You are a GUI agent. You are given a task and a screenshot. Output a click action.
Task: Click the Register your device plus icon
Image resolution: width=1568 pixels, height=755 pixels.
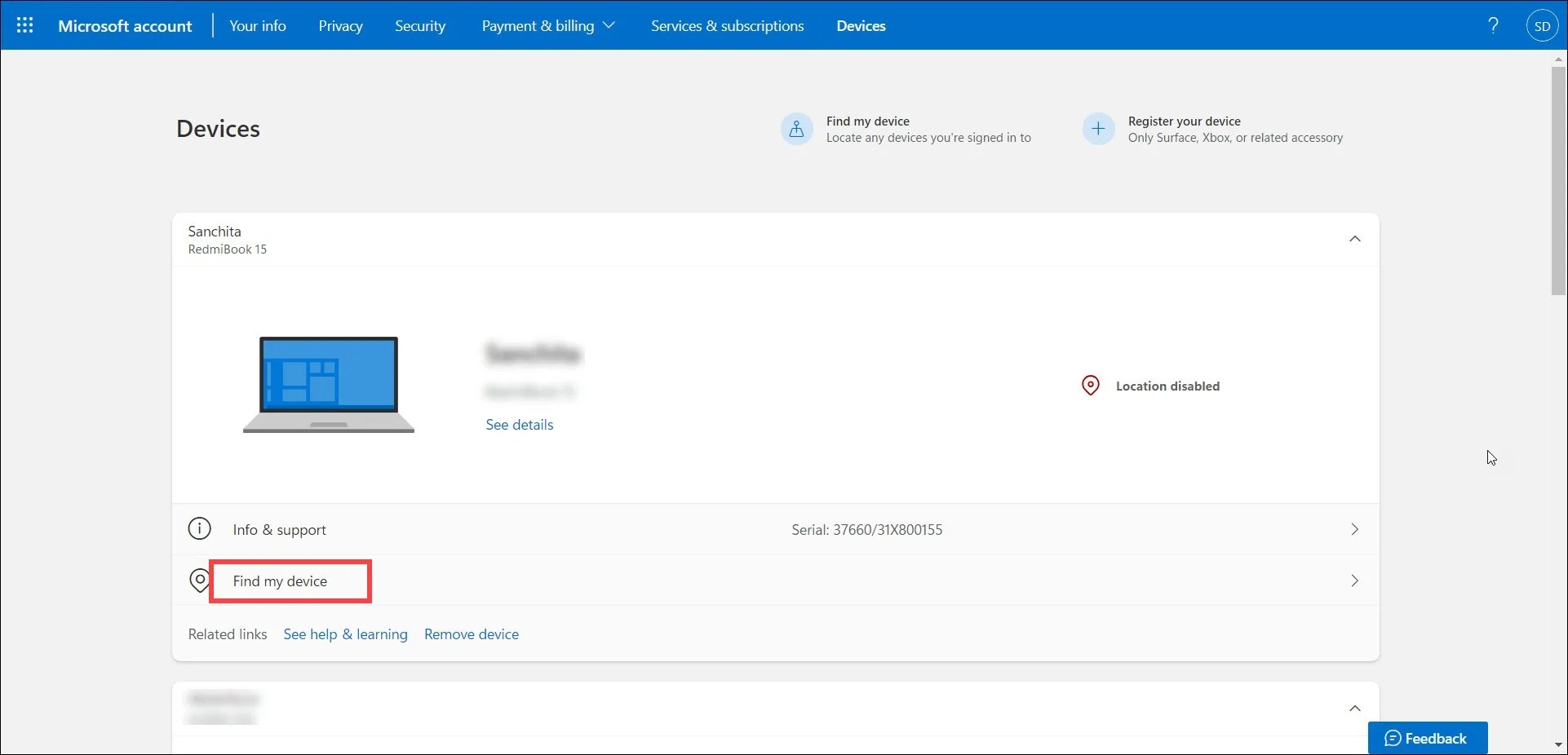[1098, 129]
